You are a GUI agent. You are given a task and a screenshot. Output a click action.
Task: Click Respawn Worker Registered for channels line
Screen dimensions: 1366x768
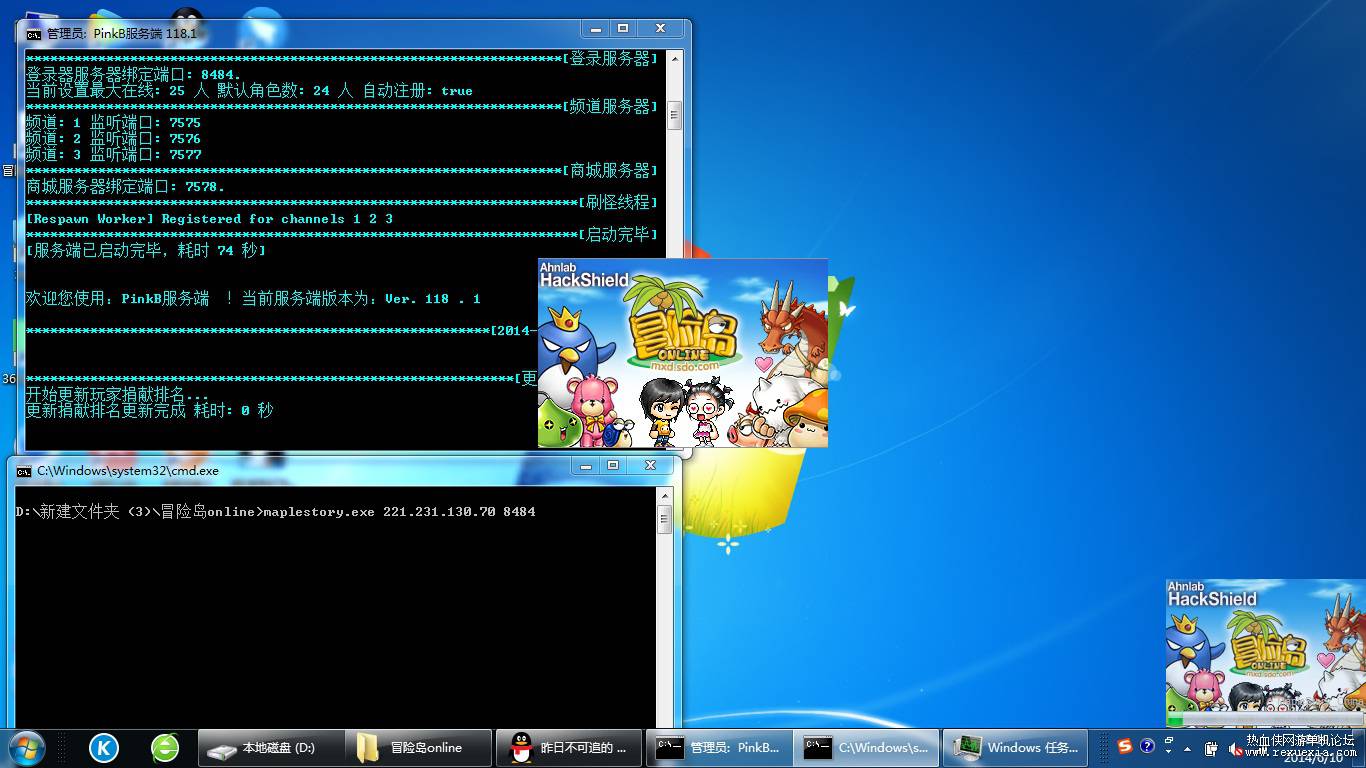click(210, 219)
